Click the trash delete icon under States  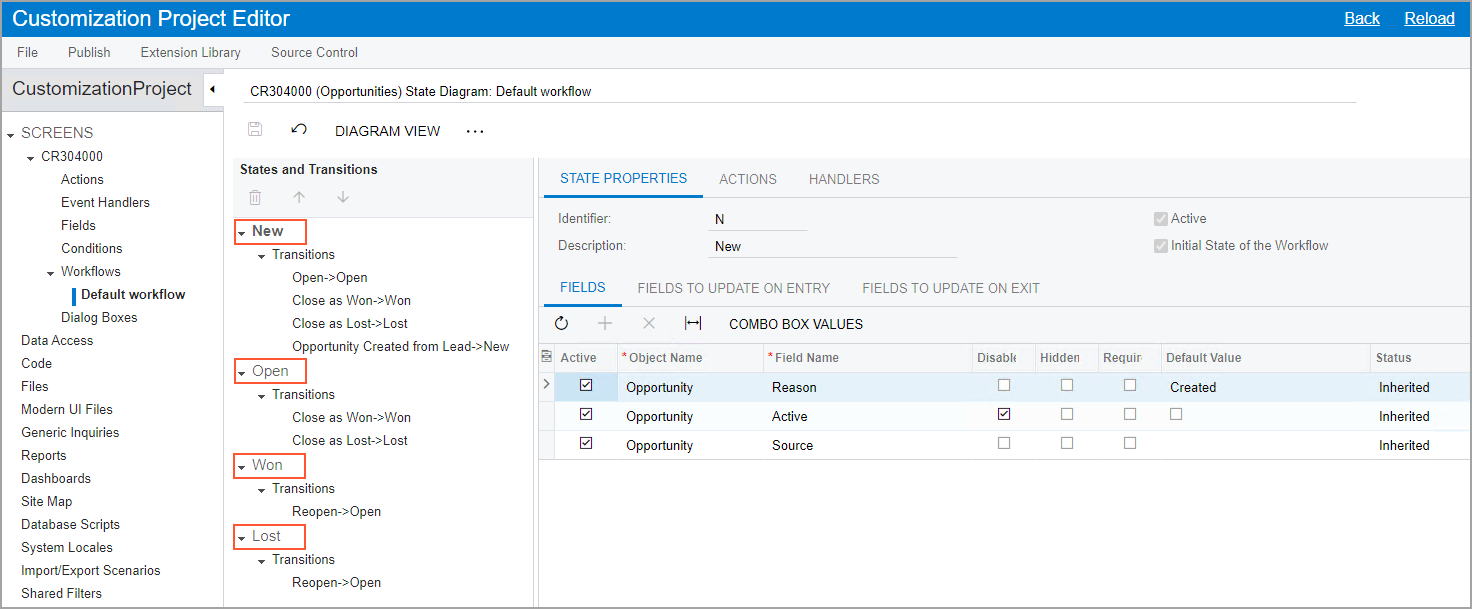[x=255, y=198]
